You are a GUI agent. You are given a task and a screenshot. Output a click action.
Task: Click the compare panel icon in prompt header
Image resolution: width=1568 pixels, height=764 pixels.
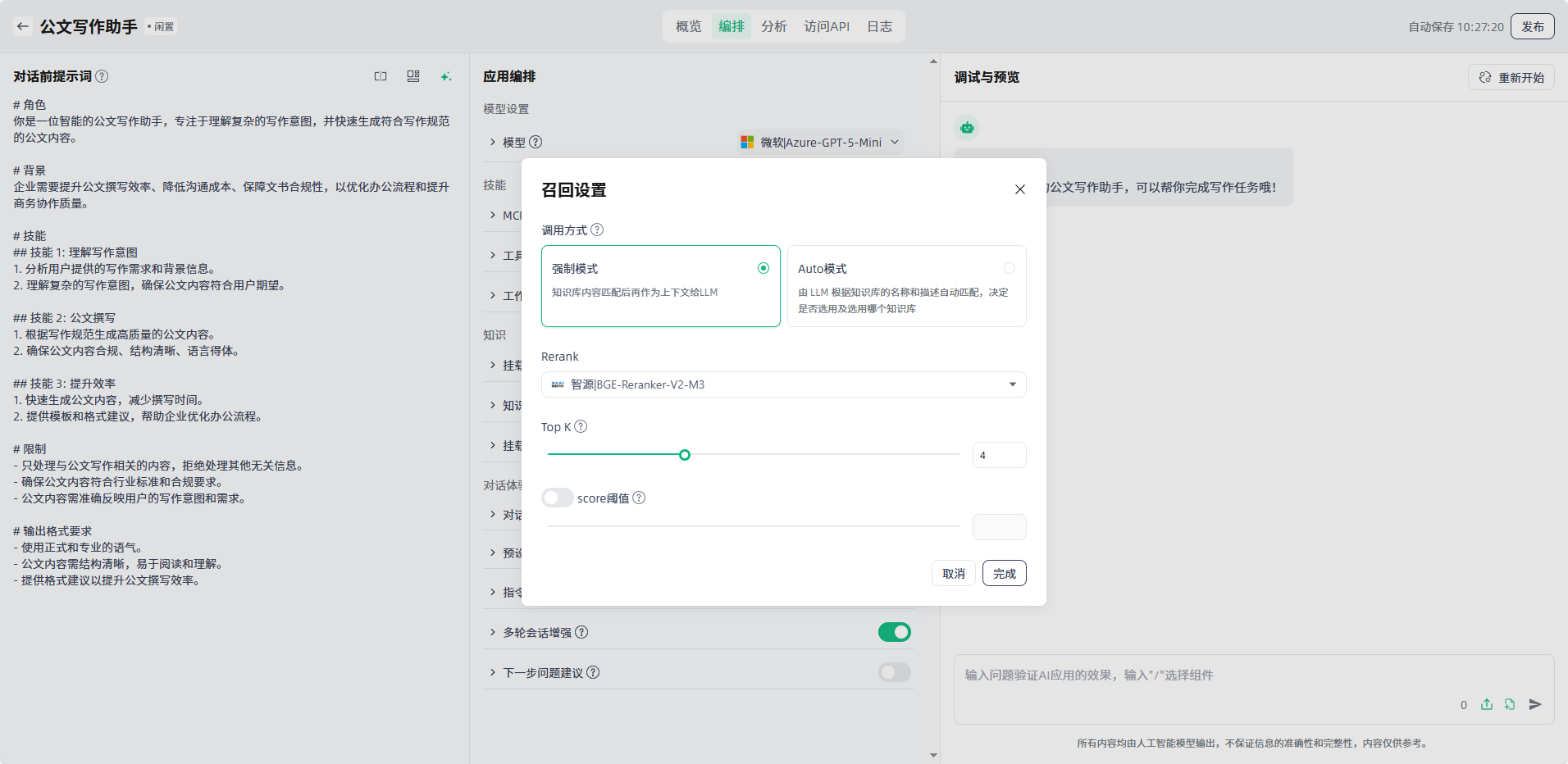381,76
